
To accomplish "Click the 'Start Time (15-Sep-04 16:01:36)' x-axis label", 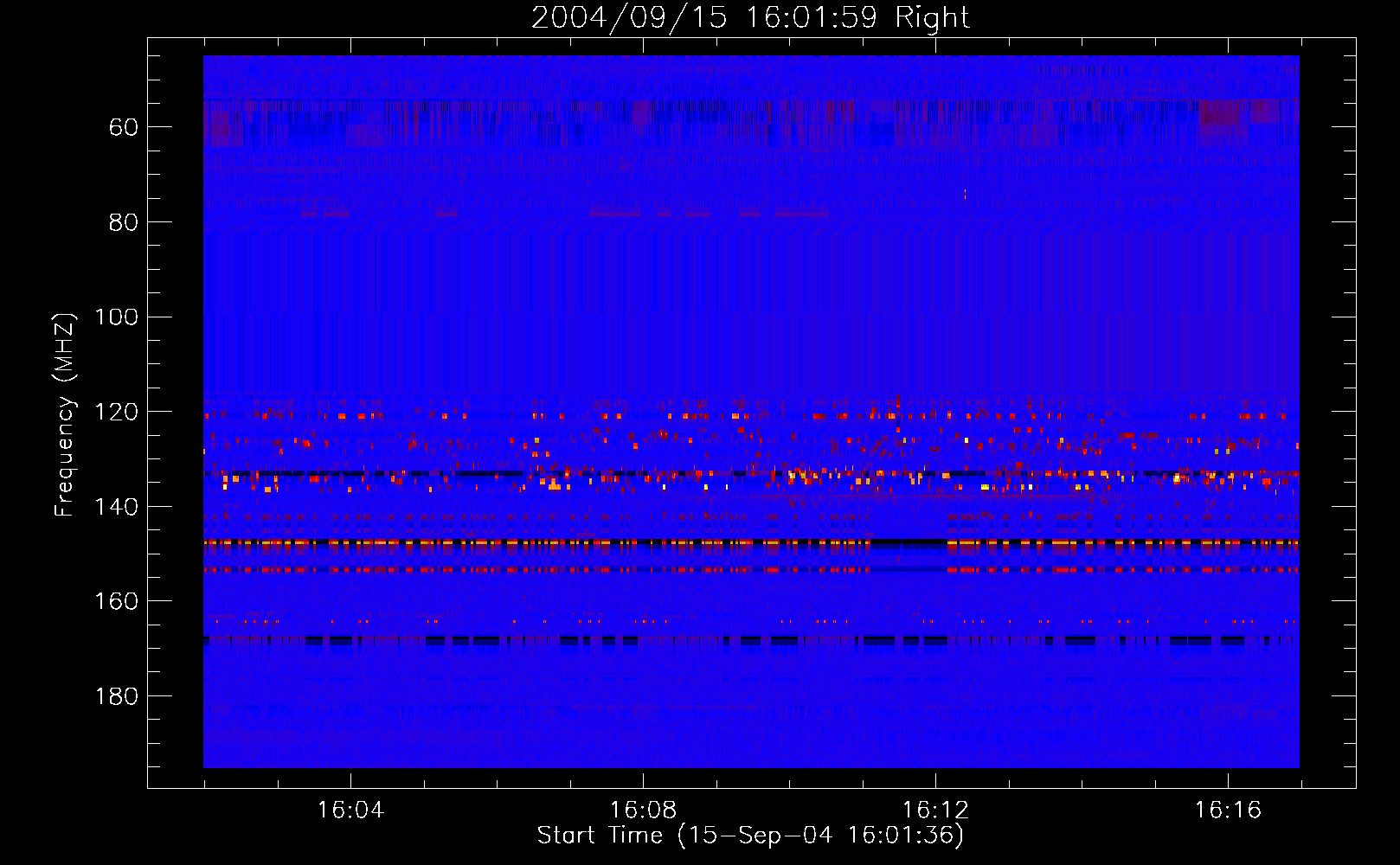I will tap(750, 836).
